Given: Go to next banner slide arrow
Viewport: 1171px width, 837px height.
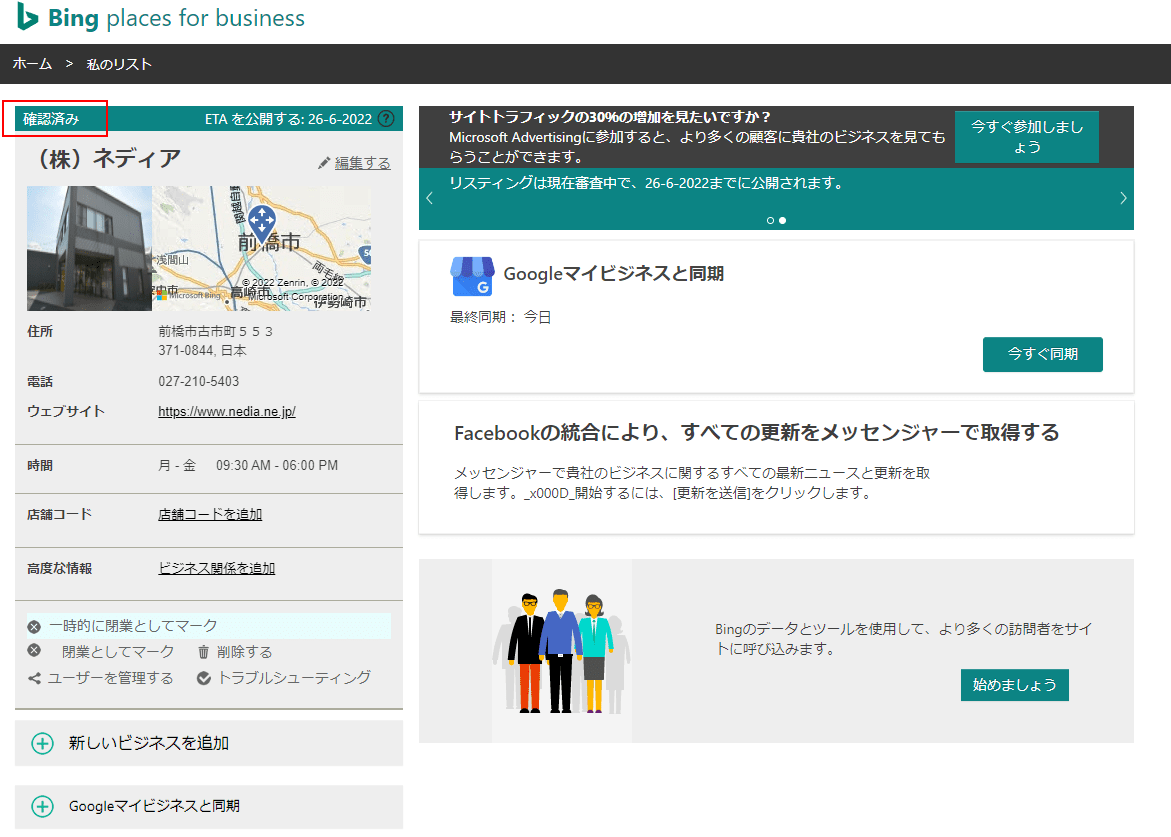Looking at the screenshot, I should [1123, 198].
